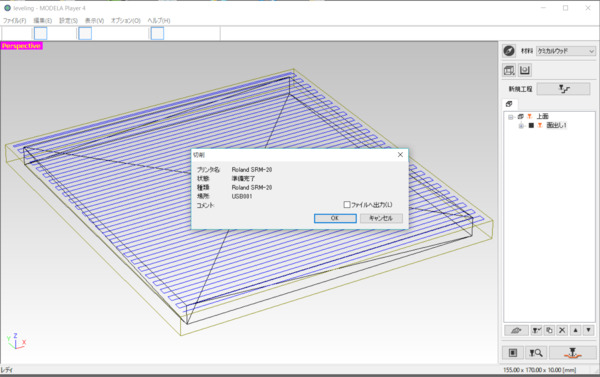Click the round pen icon beside 材料

(x=509, y=51)
